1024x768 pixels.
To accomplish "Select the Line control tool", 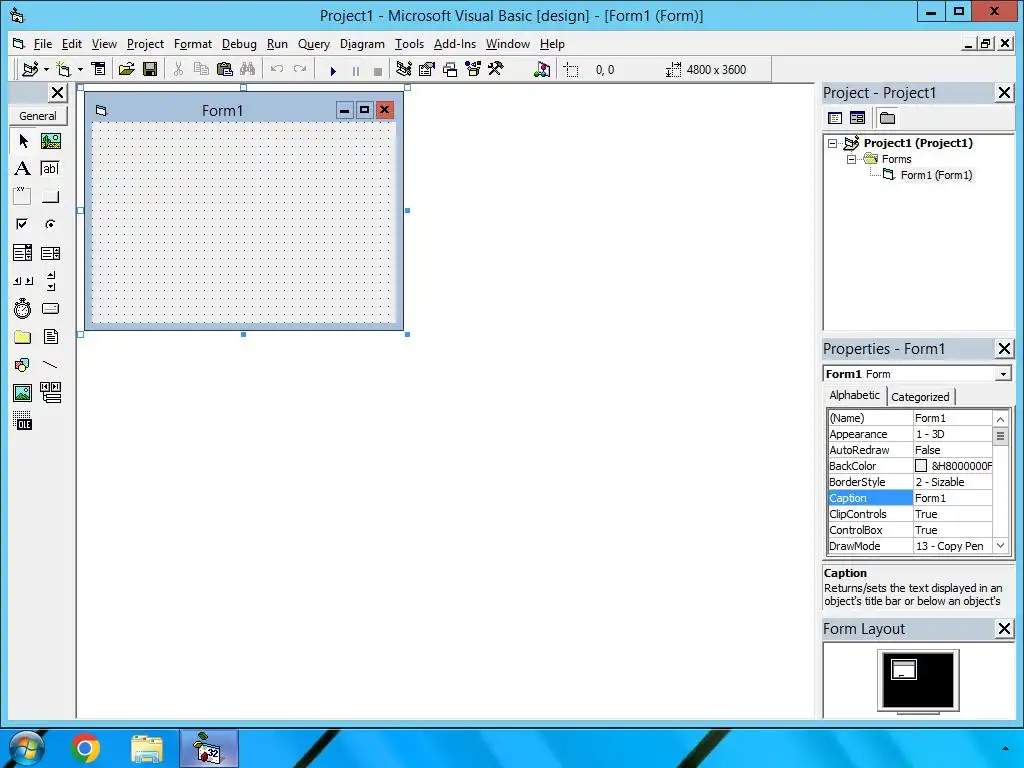I will pyautogui.click(x=51, y=365).
